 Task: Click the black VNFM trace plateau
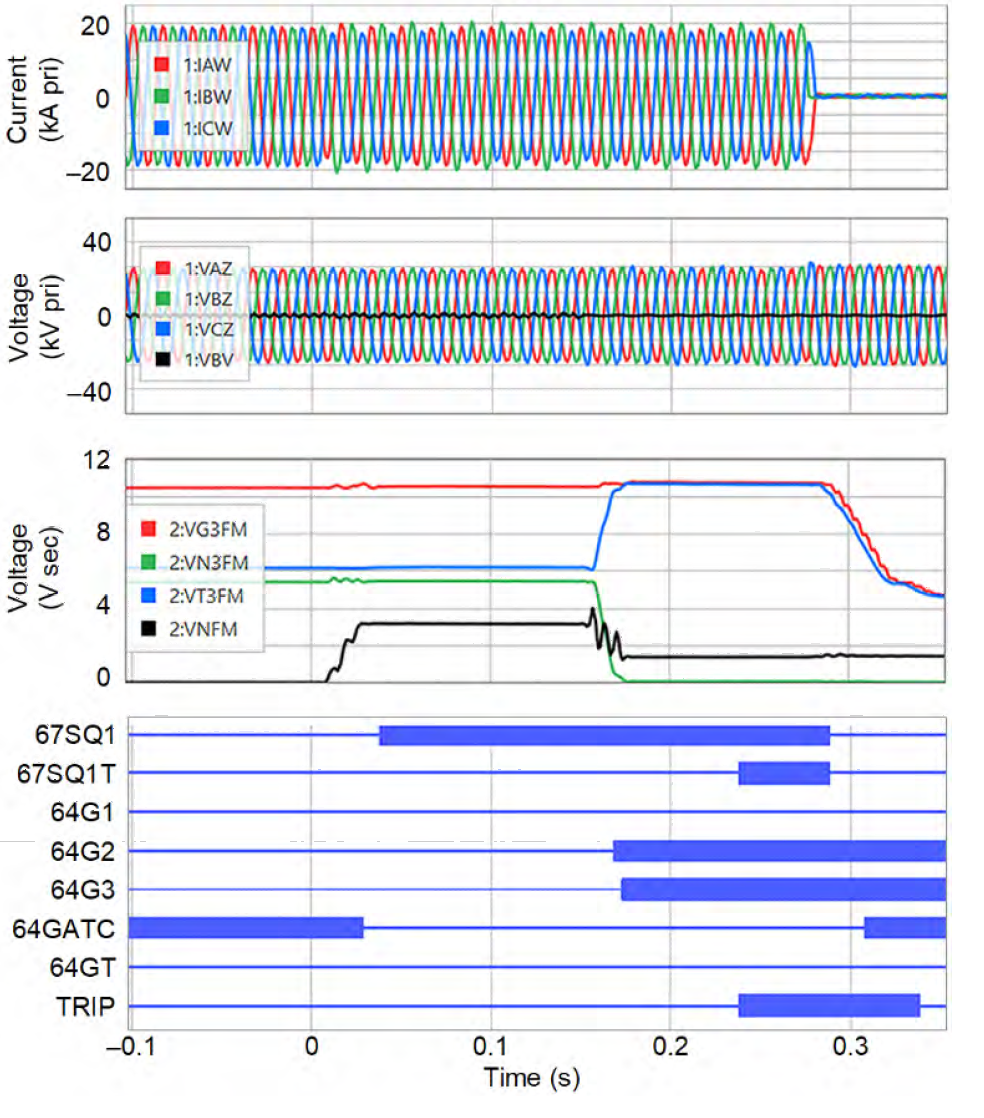pyautogui.click(x=474, y=624)
